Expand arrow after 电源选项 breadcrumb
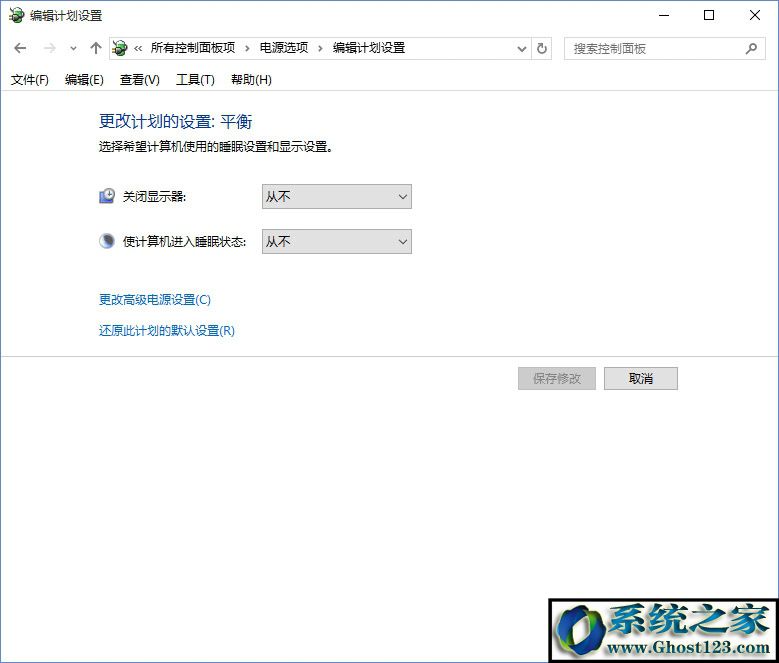 (x=320, y=49)
